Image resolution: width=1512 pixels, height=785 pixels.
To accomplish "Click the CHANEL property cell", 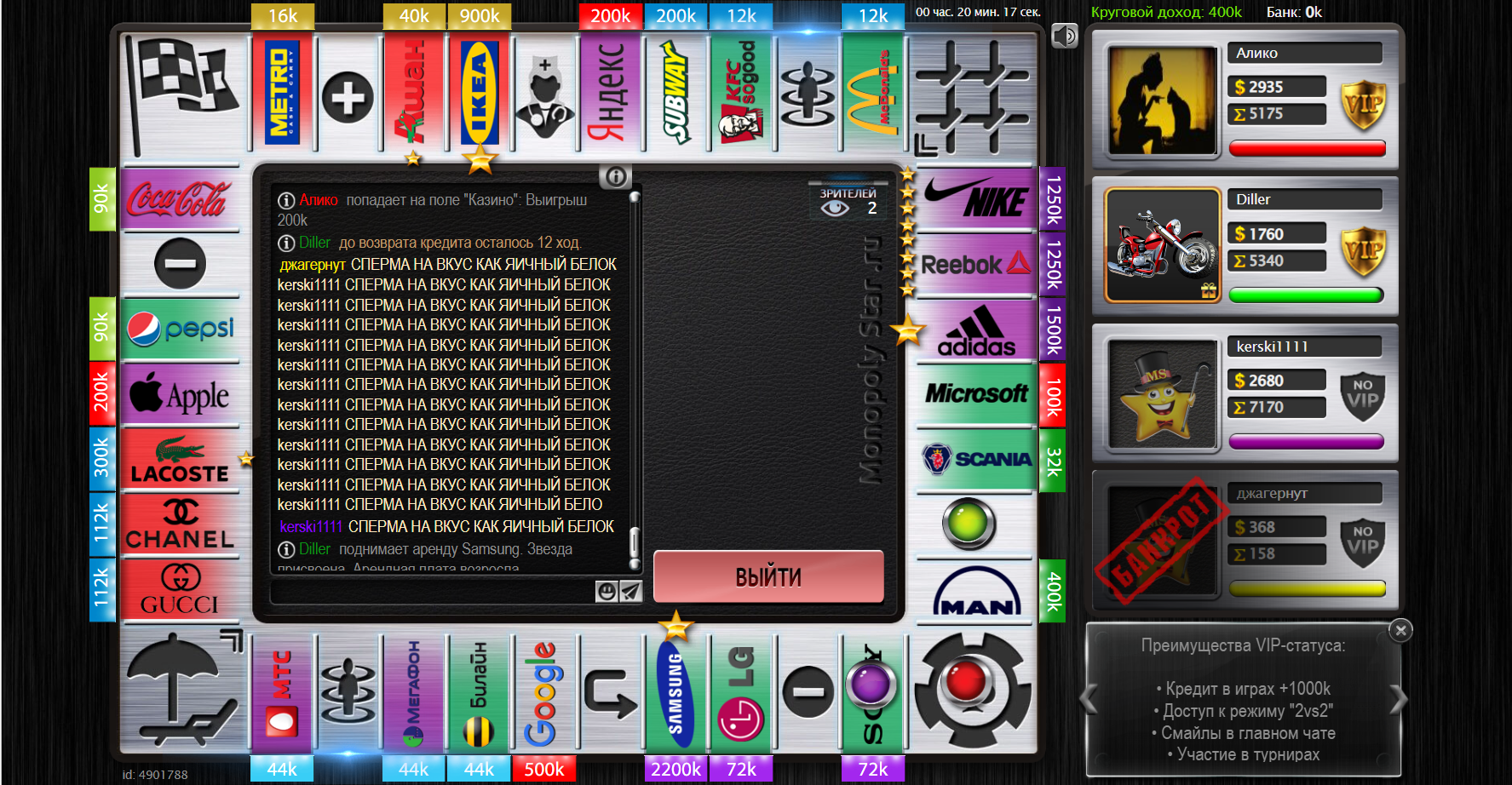I will [181, 524].
